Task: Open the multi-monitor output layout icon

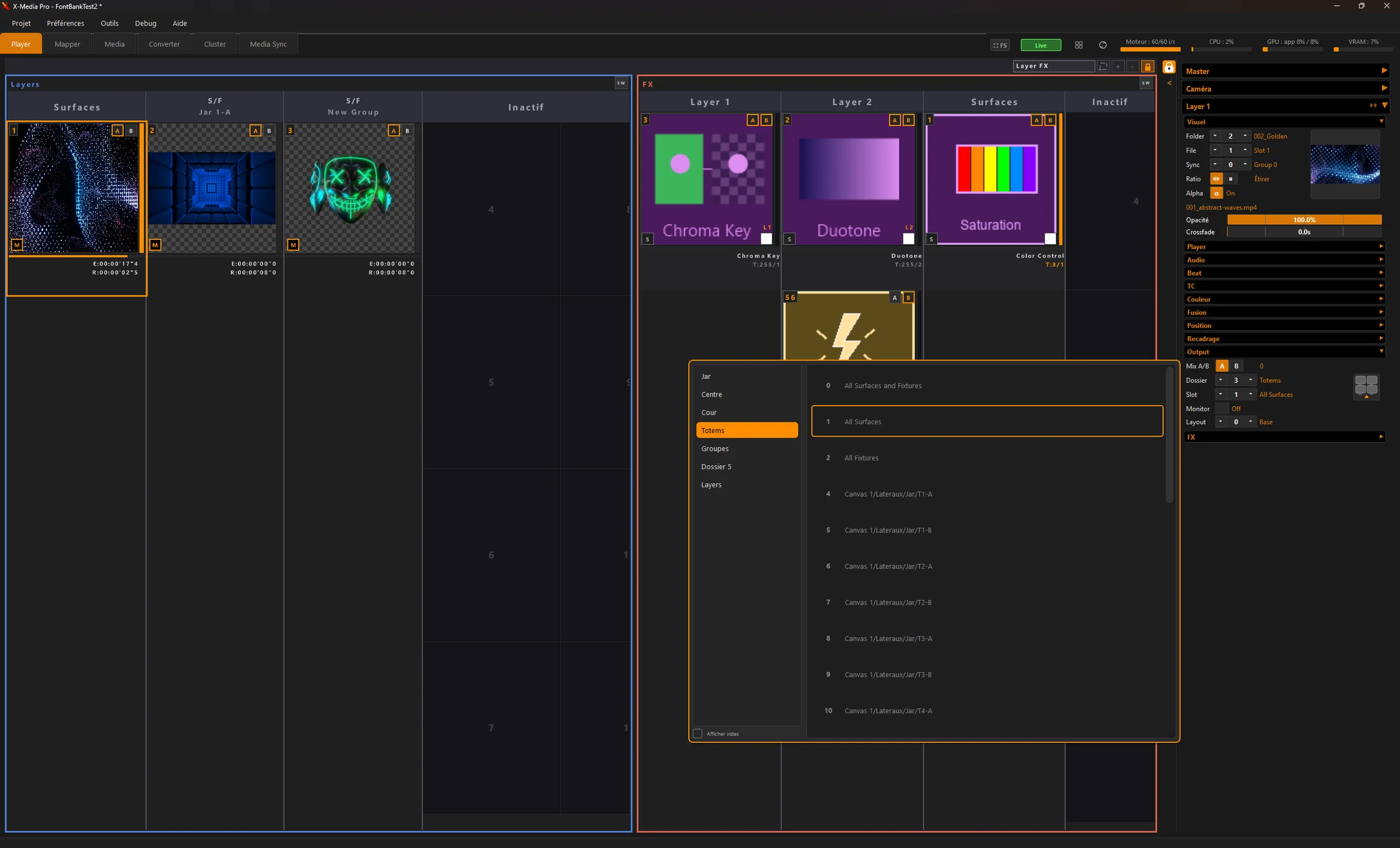Action: [x=1366, y=386]
